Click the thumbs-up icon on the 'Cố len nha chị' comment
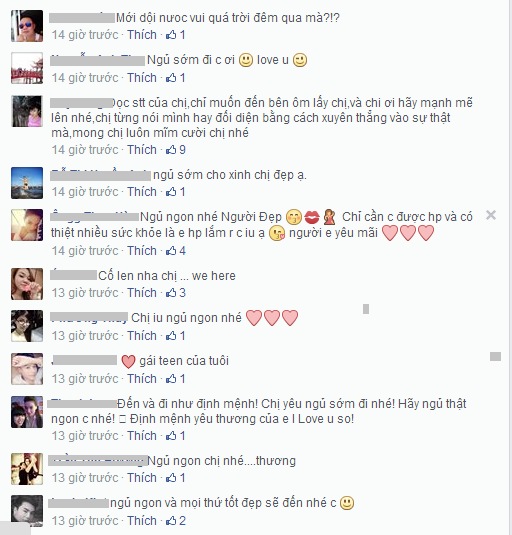Screen dimensions: 512x535 (x=171, y=293)
